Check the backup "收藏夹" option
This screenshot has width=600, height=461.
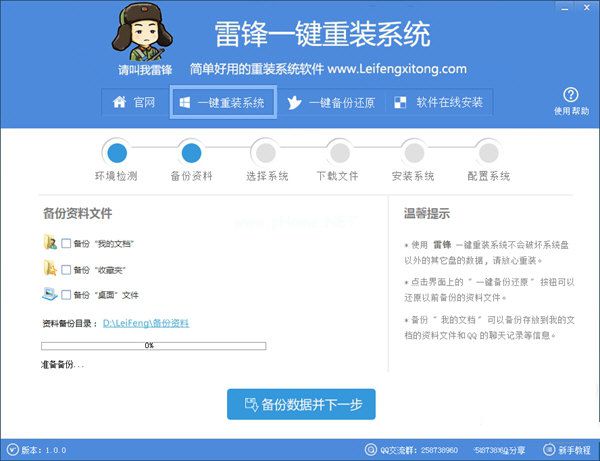[x=66, y=269]
